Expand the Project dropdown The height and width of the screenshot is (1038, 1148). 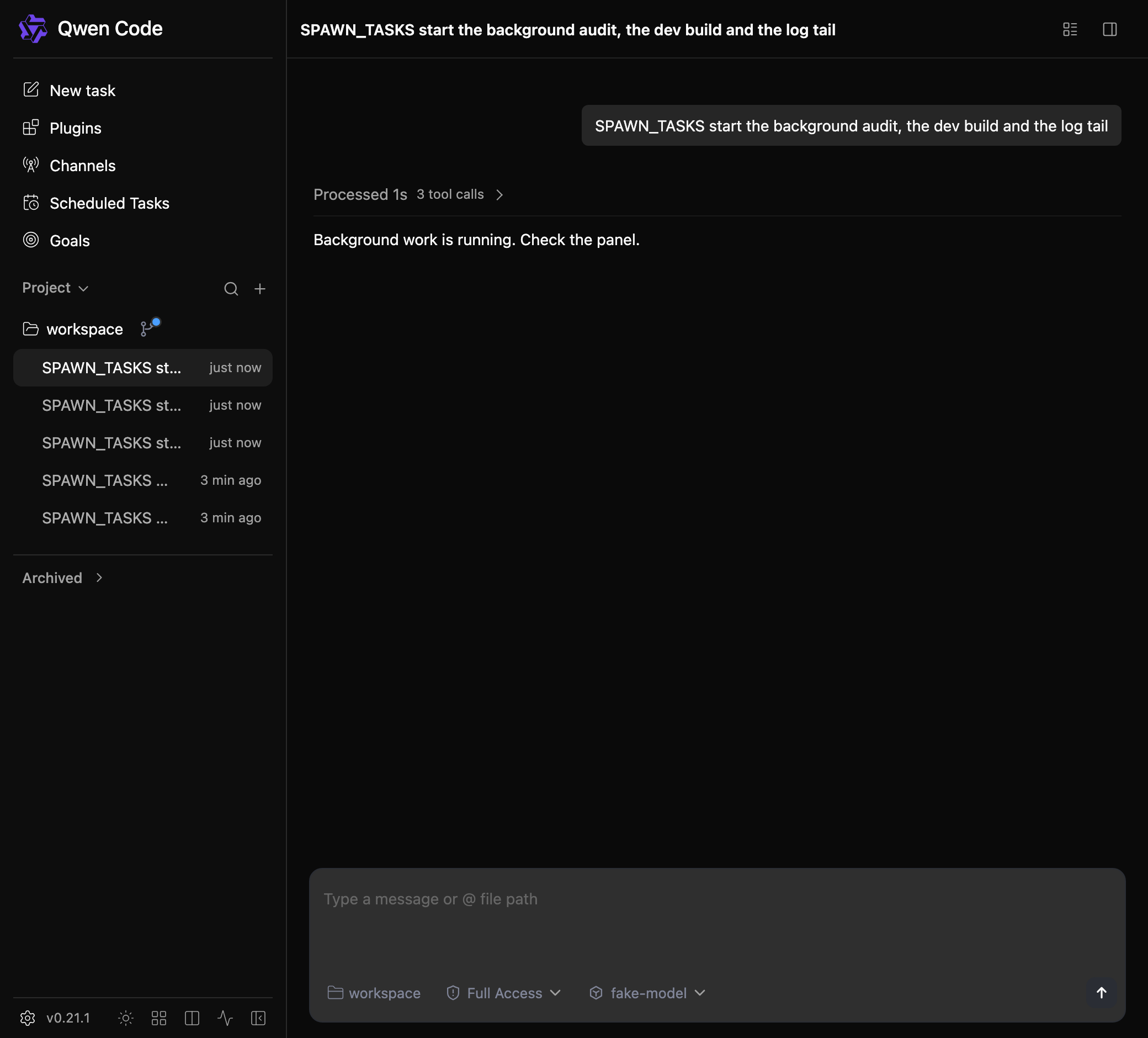[x=55, y=288]
